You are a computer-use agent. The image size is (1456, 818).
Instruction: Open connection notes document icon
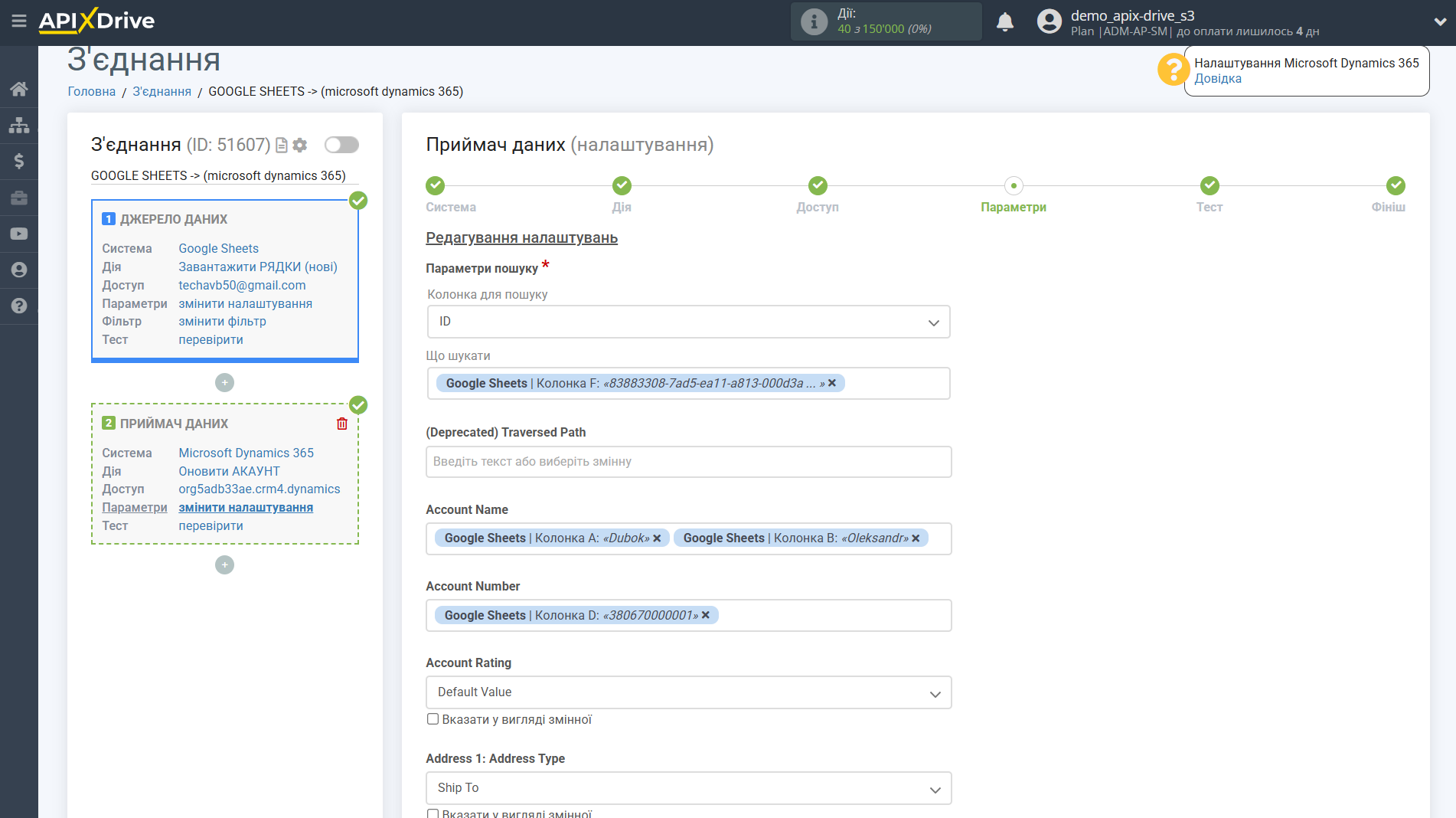click(x=282, y=145)
